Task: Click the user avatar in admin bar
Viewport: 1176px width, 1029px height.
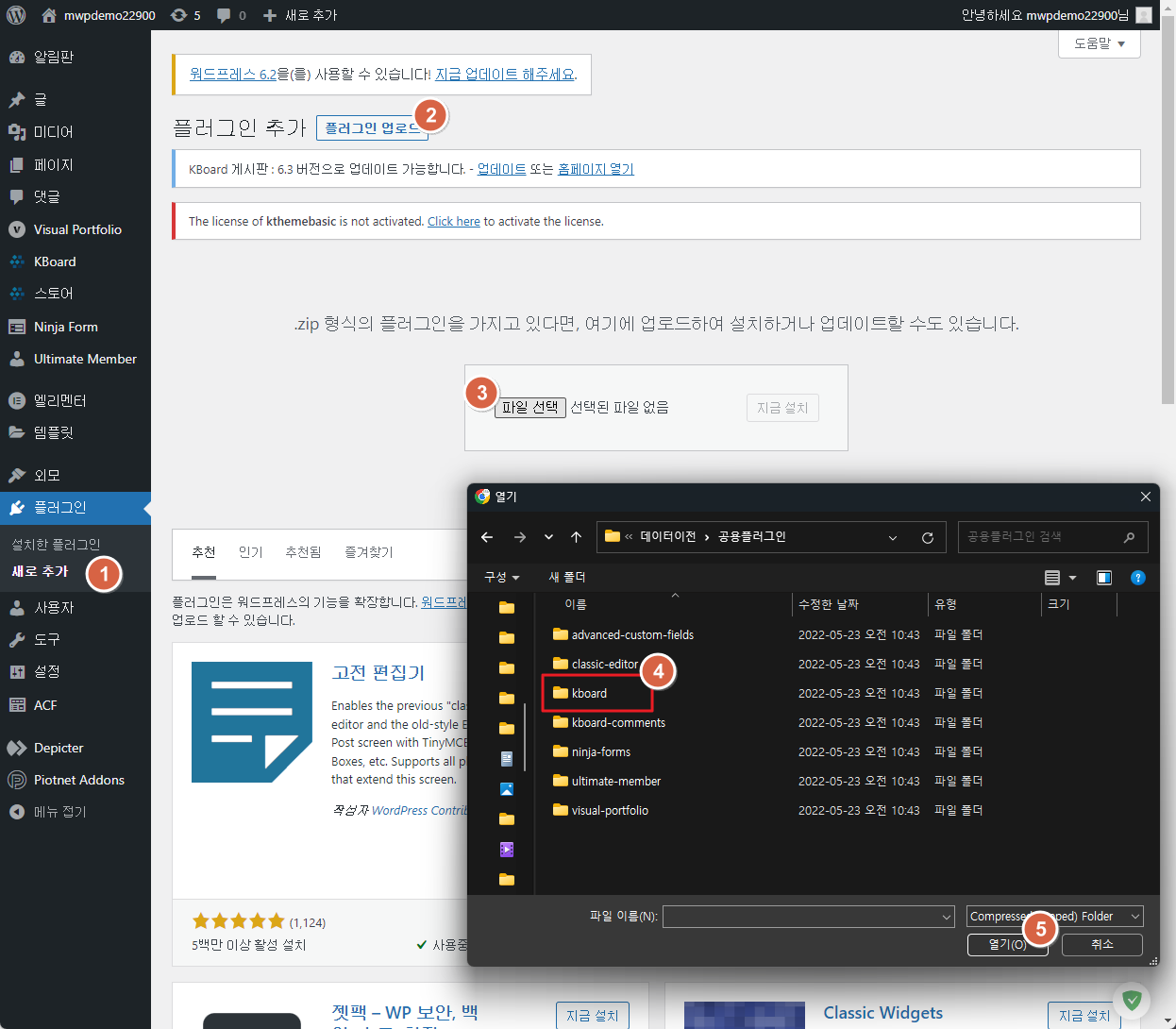Action: [1144, 15]
